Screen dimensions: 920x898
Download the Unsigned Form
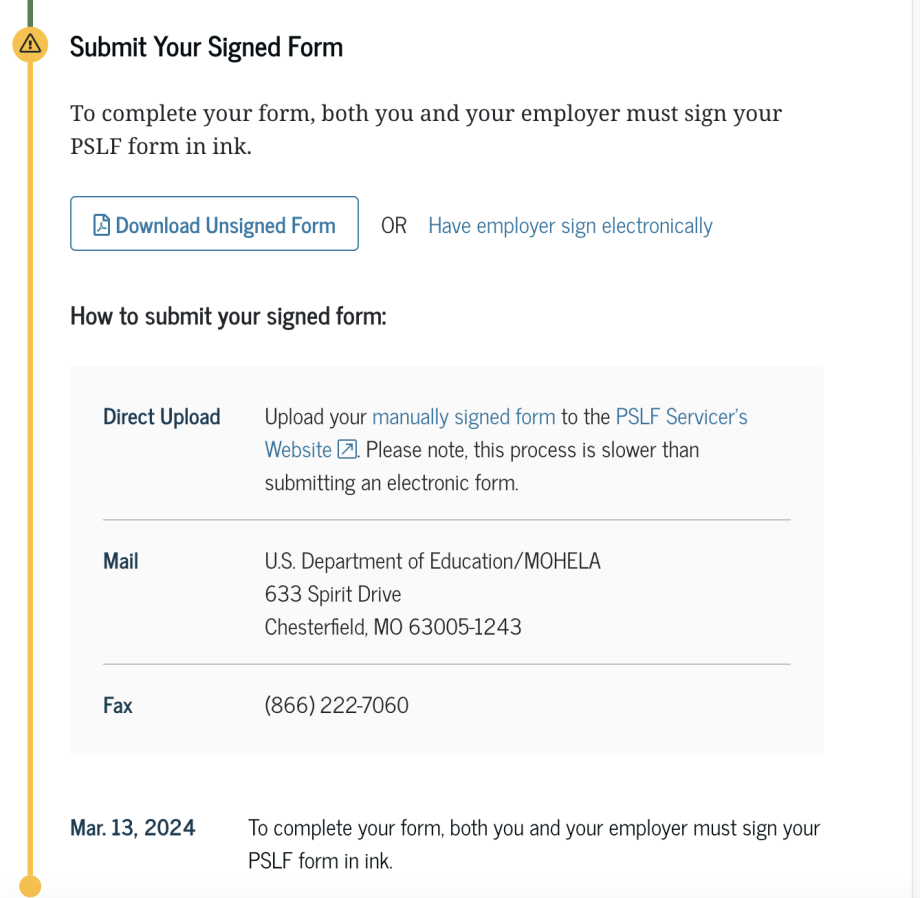[225, 225]
